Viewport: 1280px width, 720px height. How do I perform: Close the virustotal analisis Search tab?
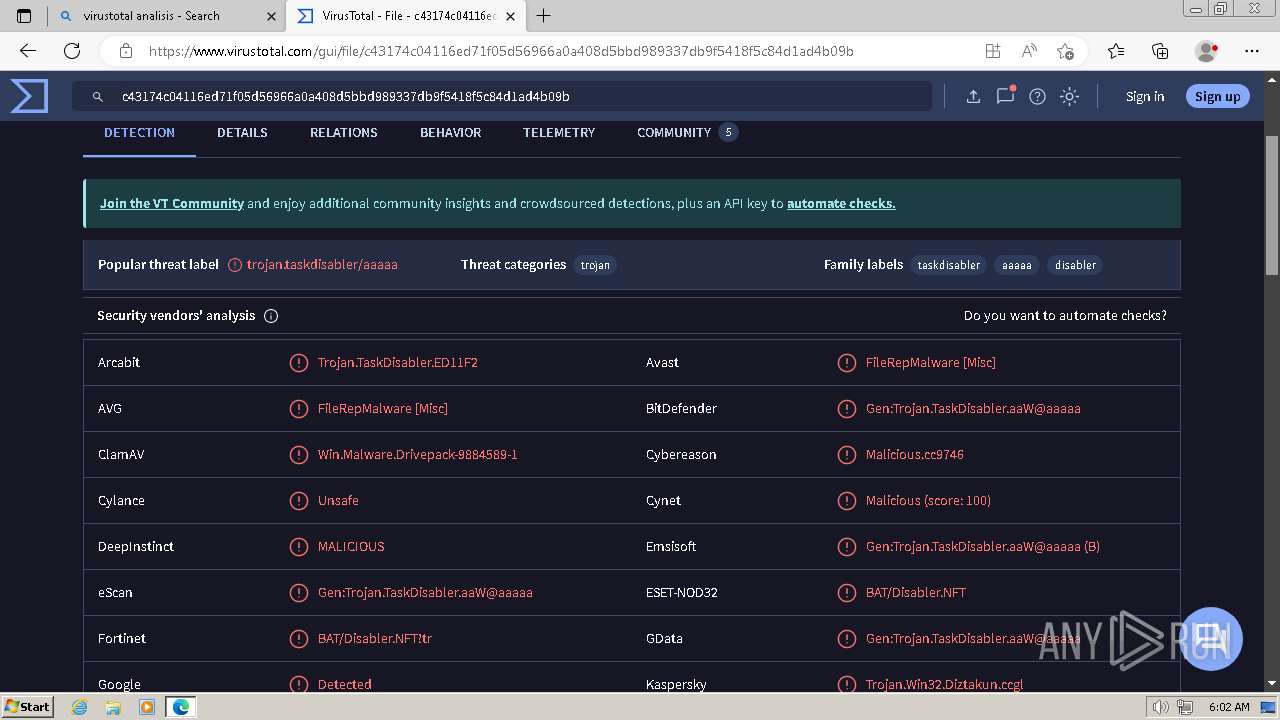pos(272,16)
